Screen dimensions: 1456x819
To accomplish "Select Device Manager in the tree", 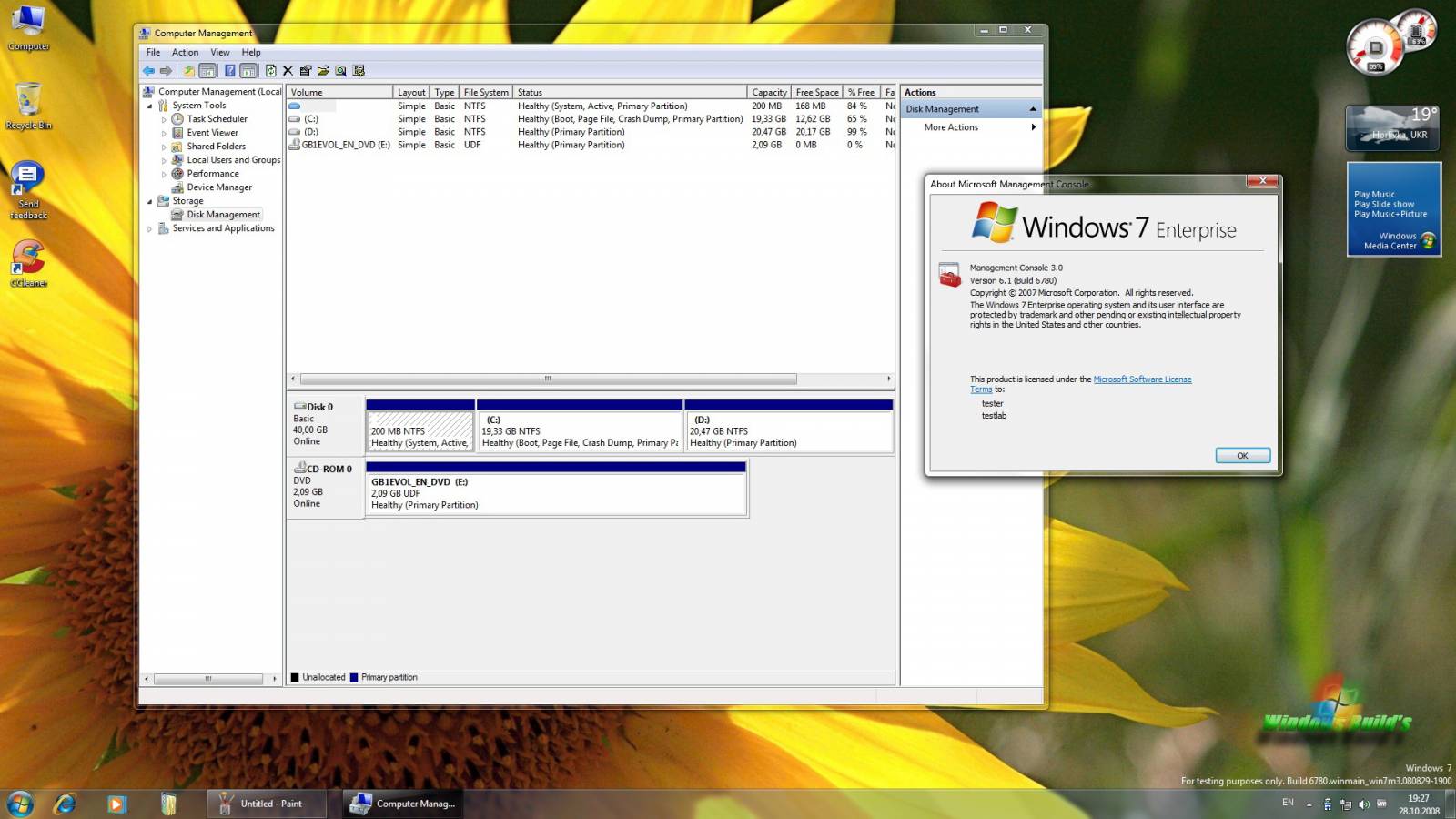I will (x=219, y=187).
